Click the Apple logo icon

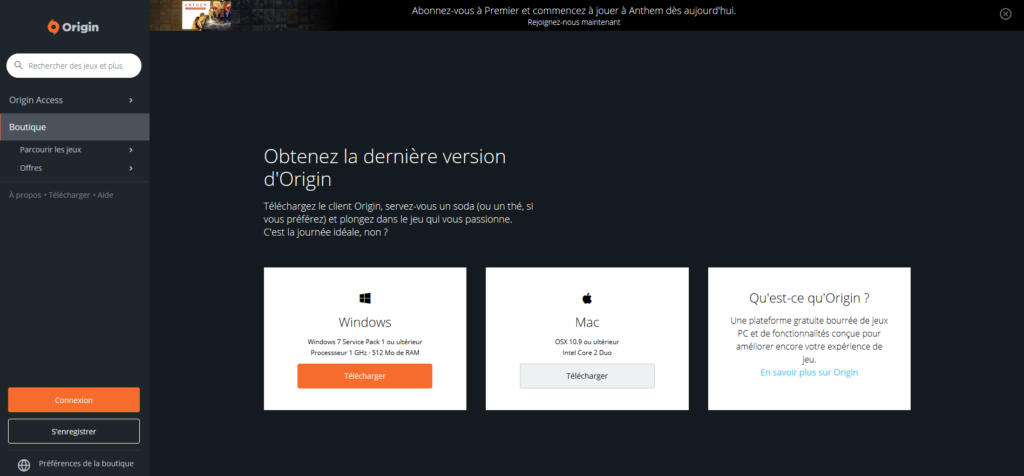click(586, 298)
